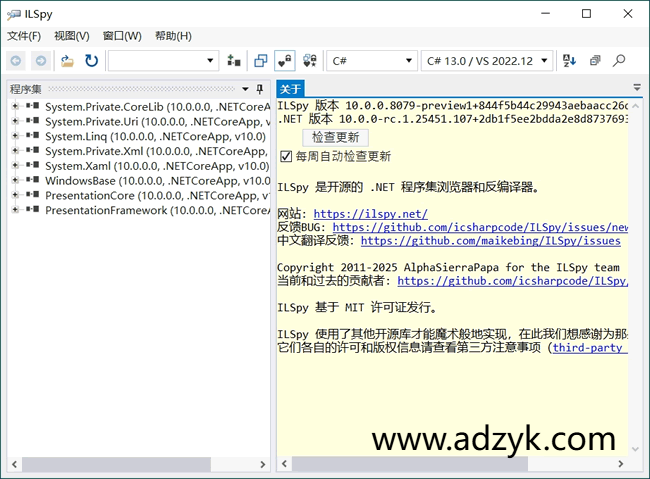Viewport: 650px width, 479px height.
Task: Pin the 程序集 panel
Action: point(260,89)
